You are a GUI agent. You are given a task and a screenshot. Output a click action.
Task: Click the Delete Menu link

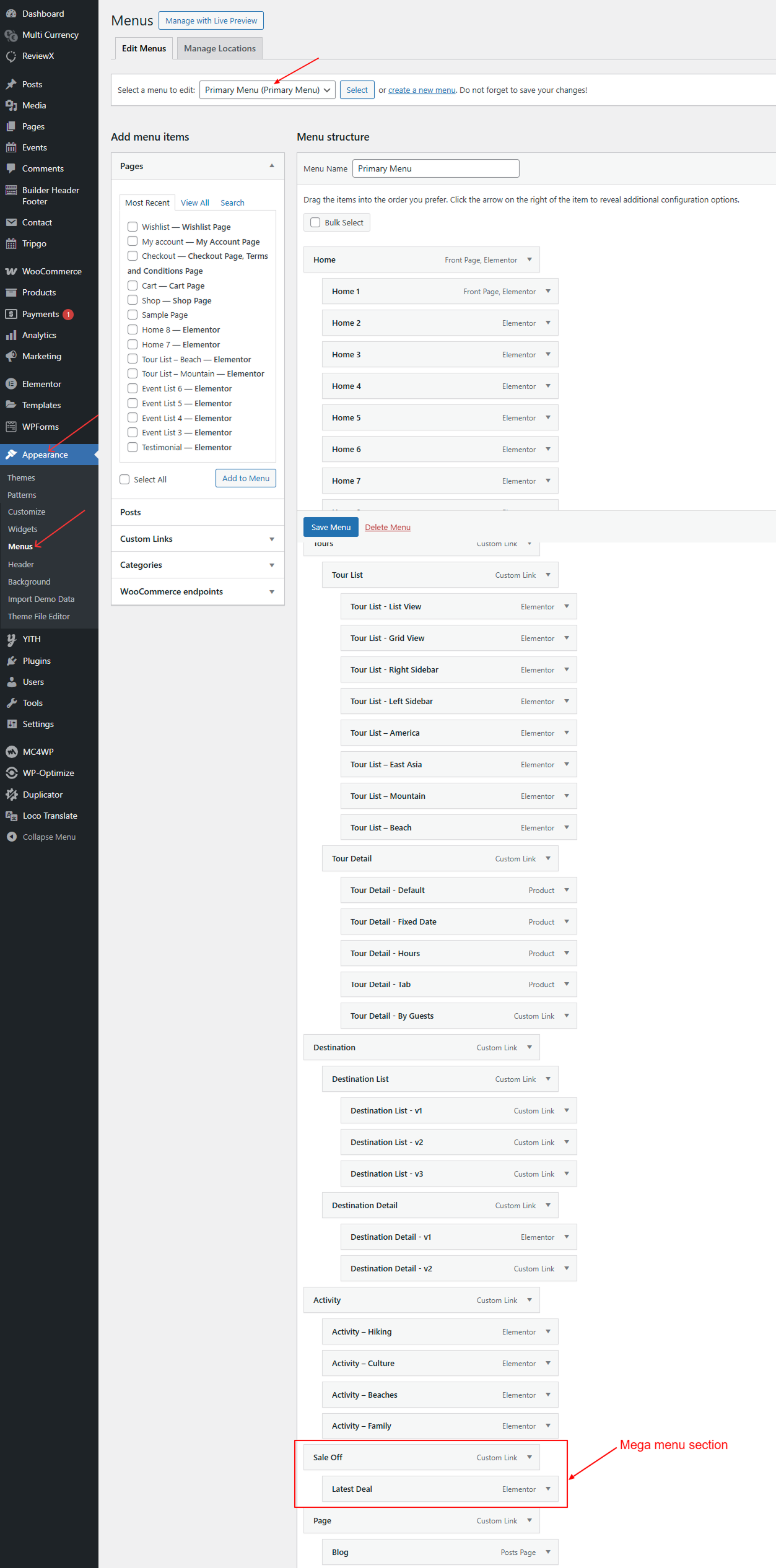click(388, 527)
